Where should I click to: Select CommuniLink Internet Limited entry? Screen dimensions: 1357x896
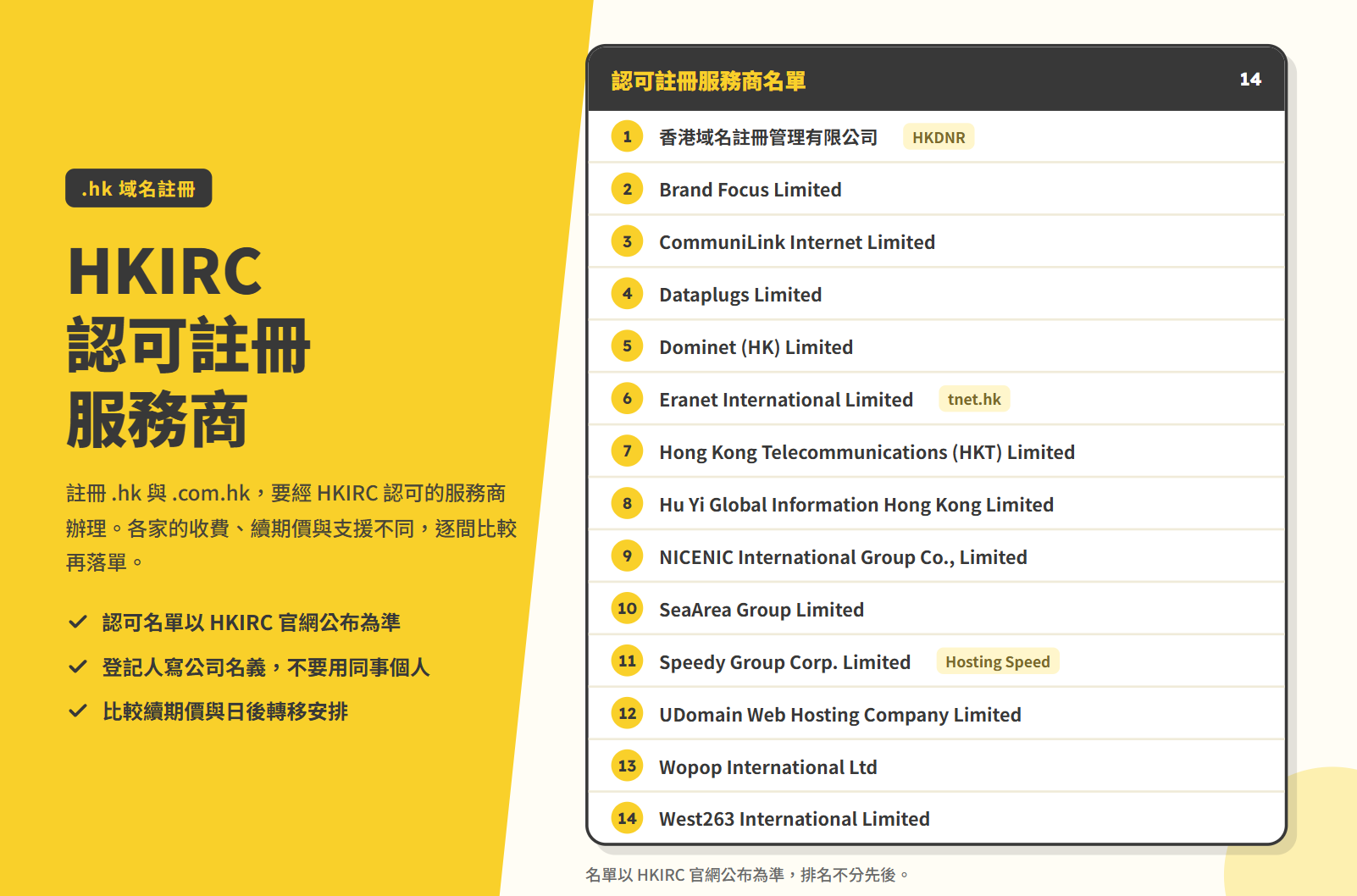pos(936,241)
